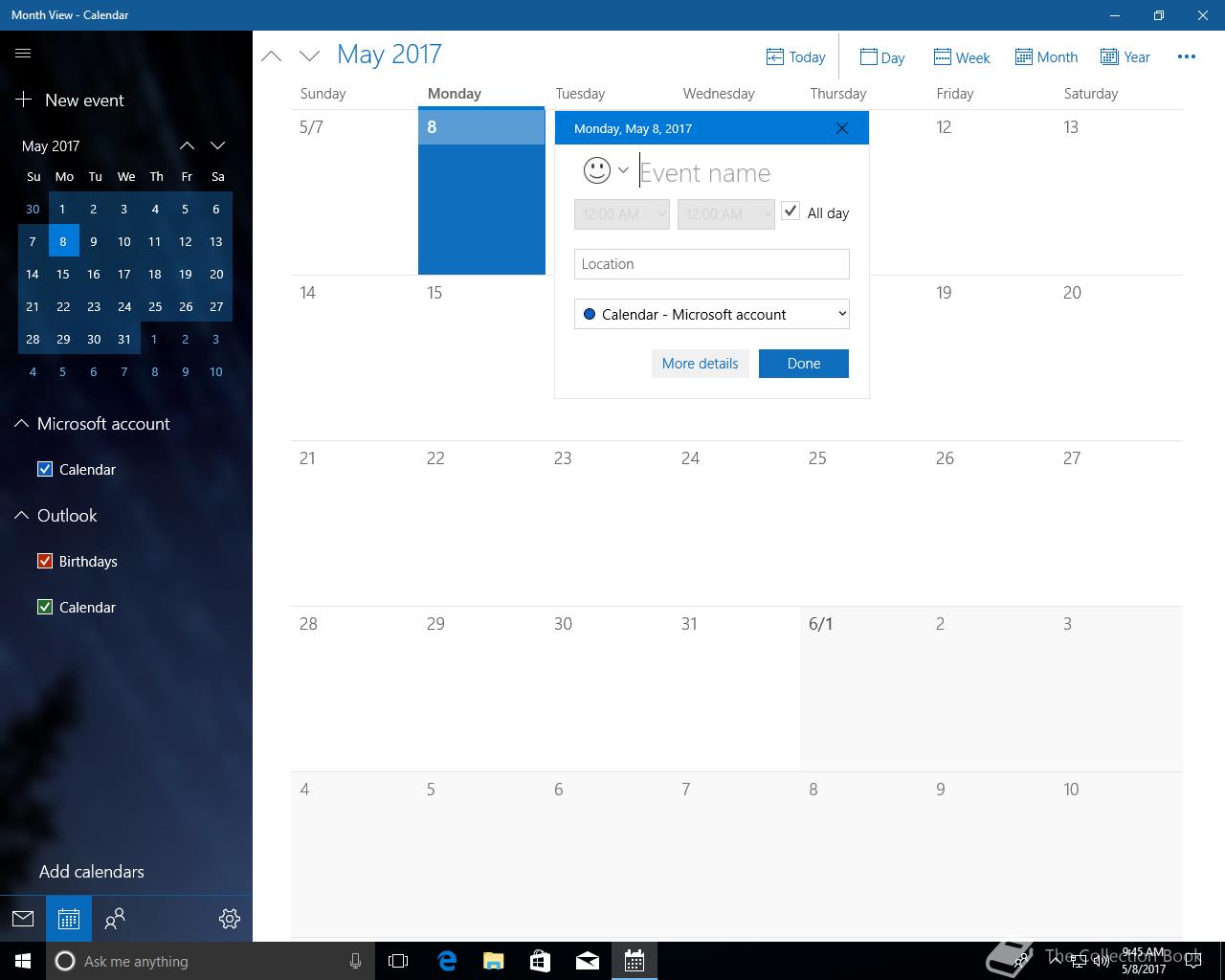Screen dimensions: 1225x980
Task: Select May 17 in mini calendar
Action: pyautogui.click(x=124, y=274)
